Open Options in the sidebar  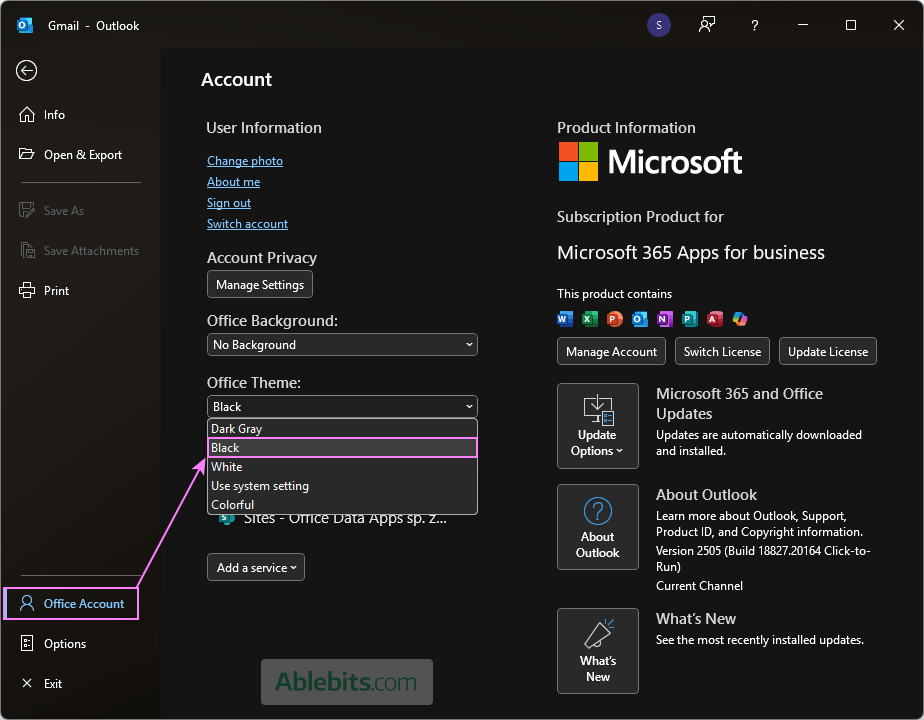pyautogui.click(x=53, y=643)
